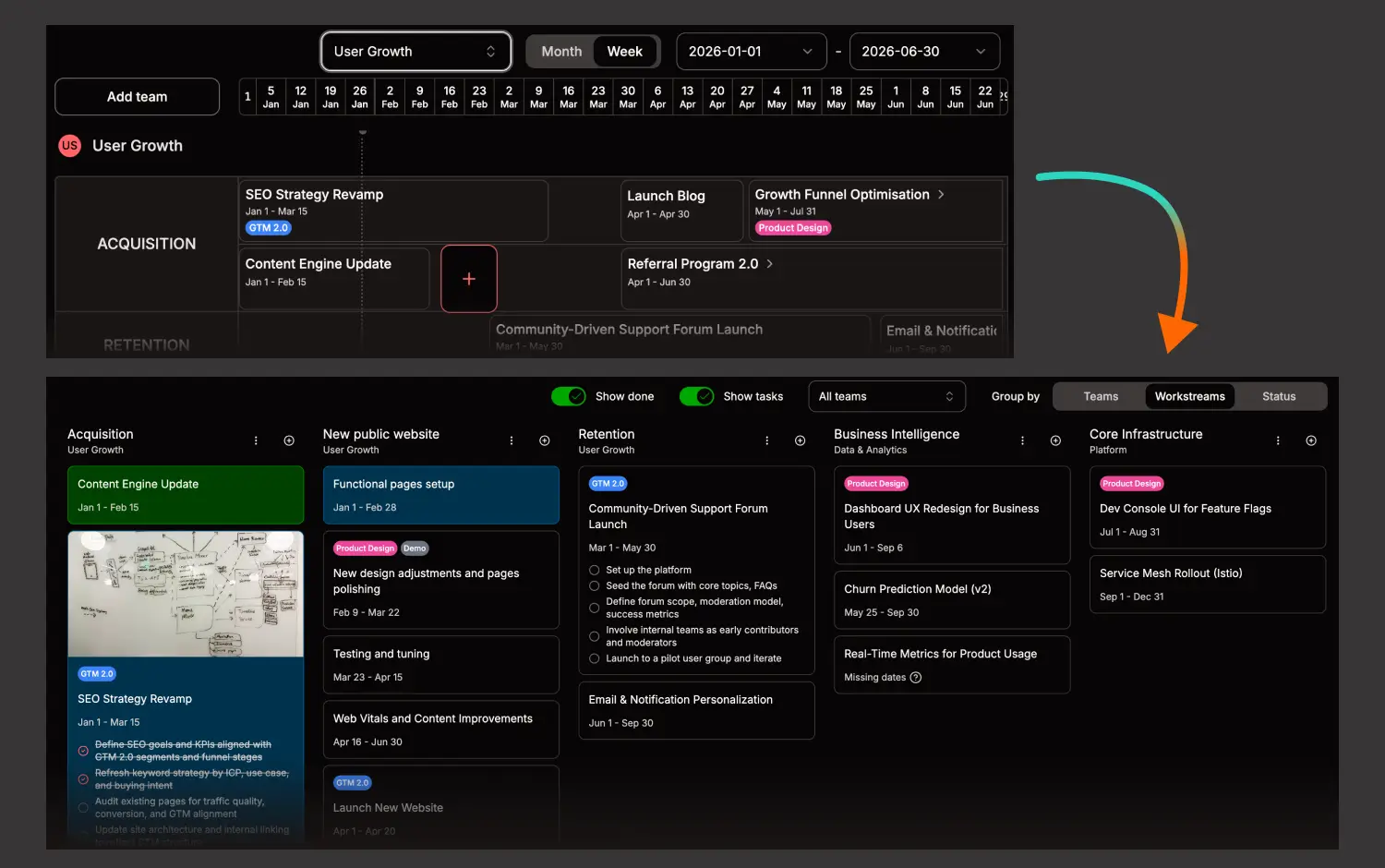
Task: Open the User Growth team selector
Action: (x=415, y=51)
